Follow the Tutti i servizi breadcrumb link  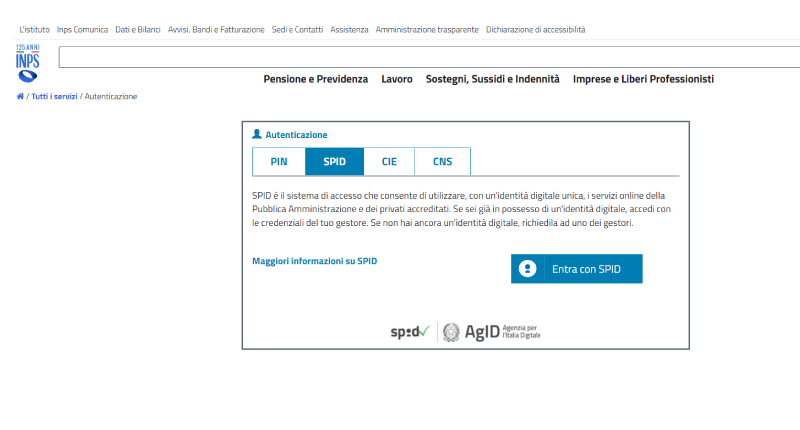click(54, 96)
